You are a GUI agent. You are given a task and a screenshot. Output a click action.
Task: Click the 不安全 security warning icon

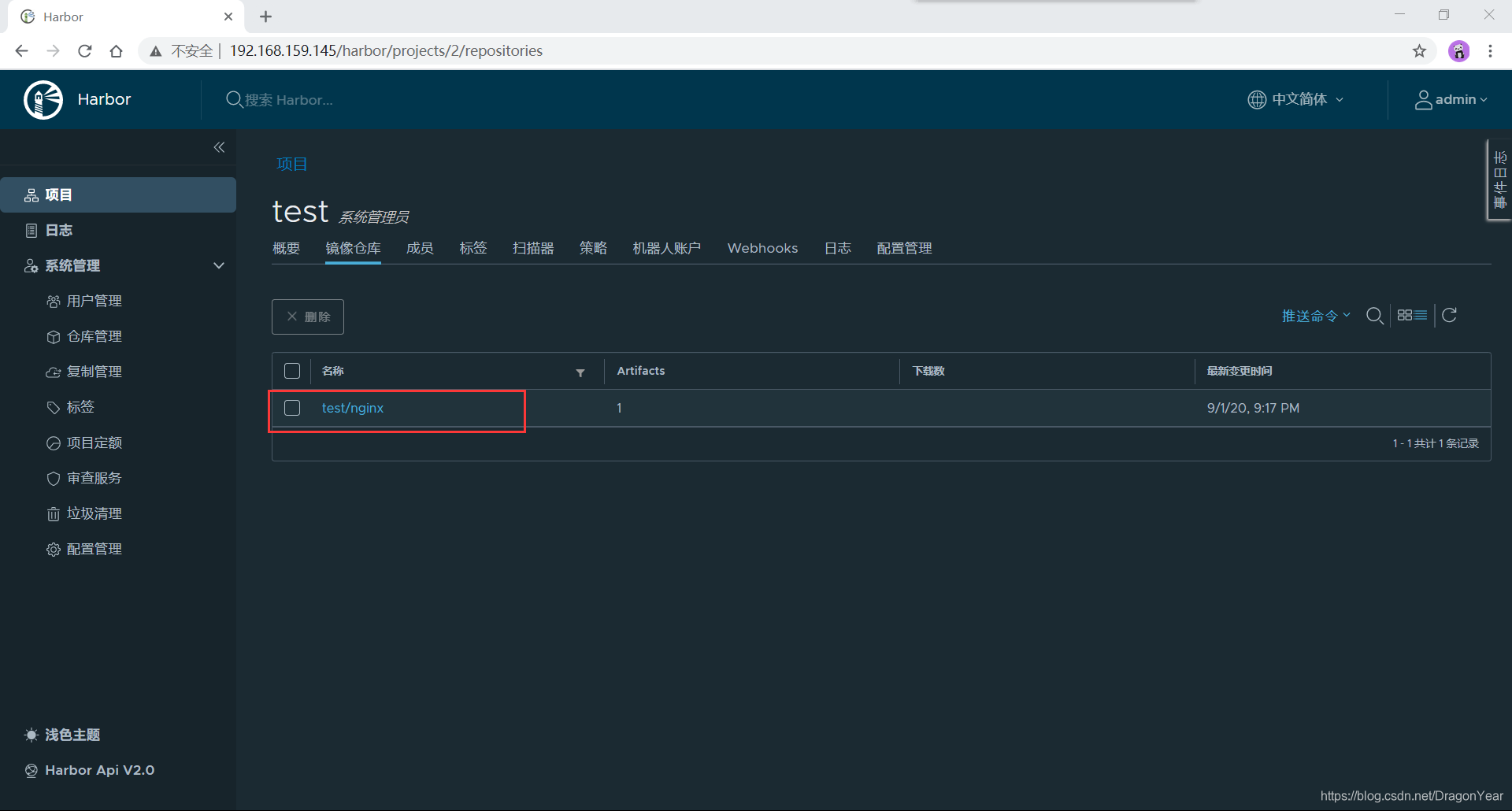(156, 51)
